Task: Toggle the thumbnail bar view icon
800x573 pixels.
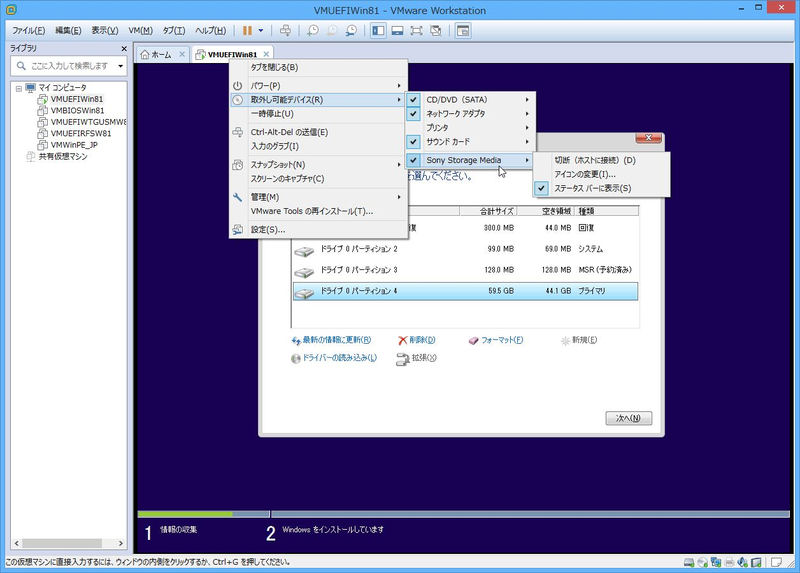Action: pos(397,31)
